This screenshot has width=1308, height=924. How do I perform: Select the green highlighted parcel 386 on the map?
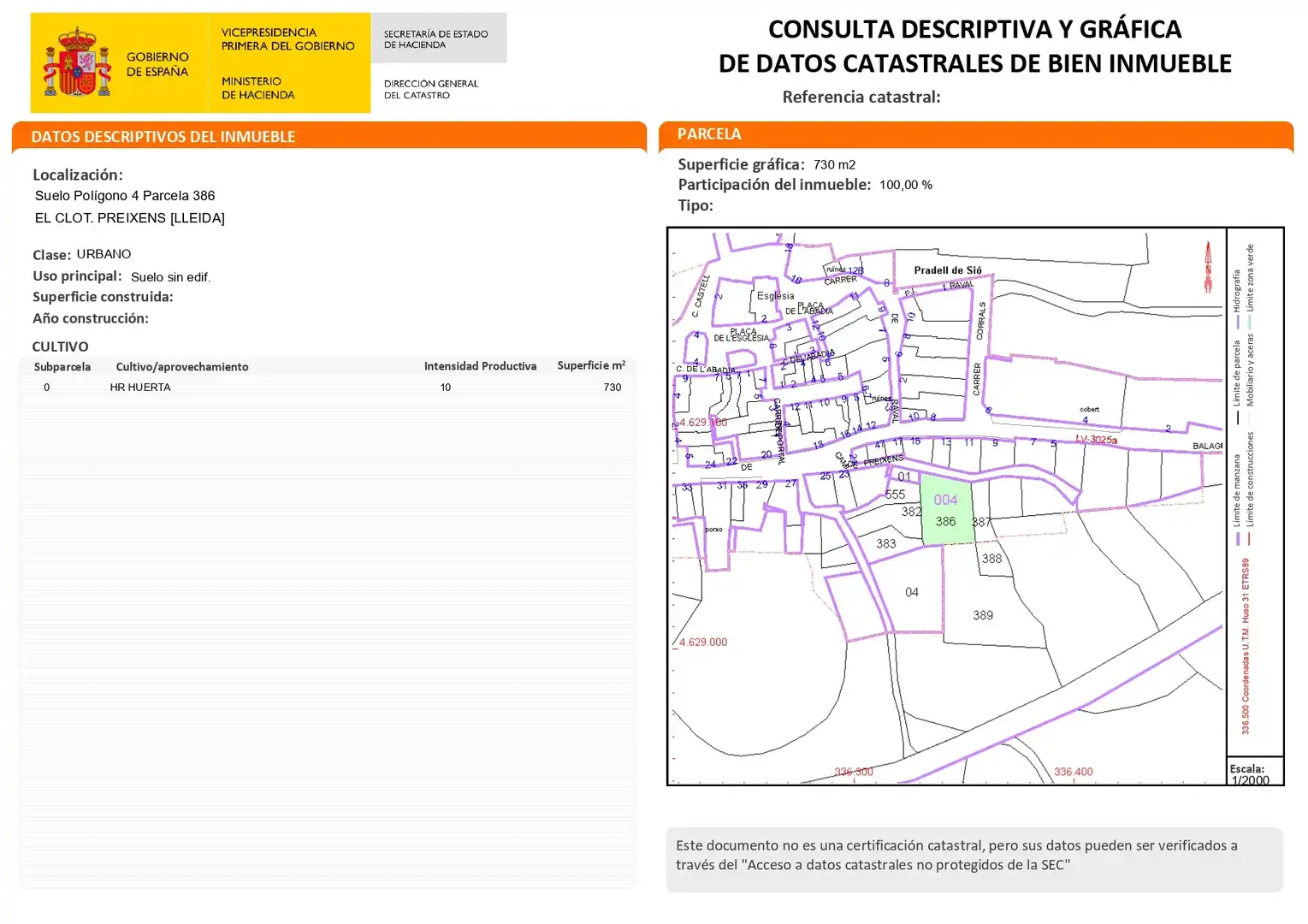tap(946, 510)
